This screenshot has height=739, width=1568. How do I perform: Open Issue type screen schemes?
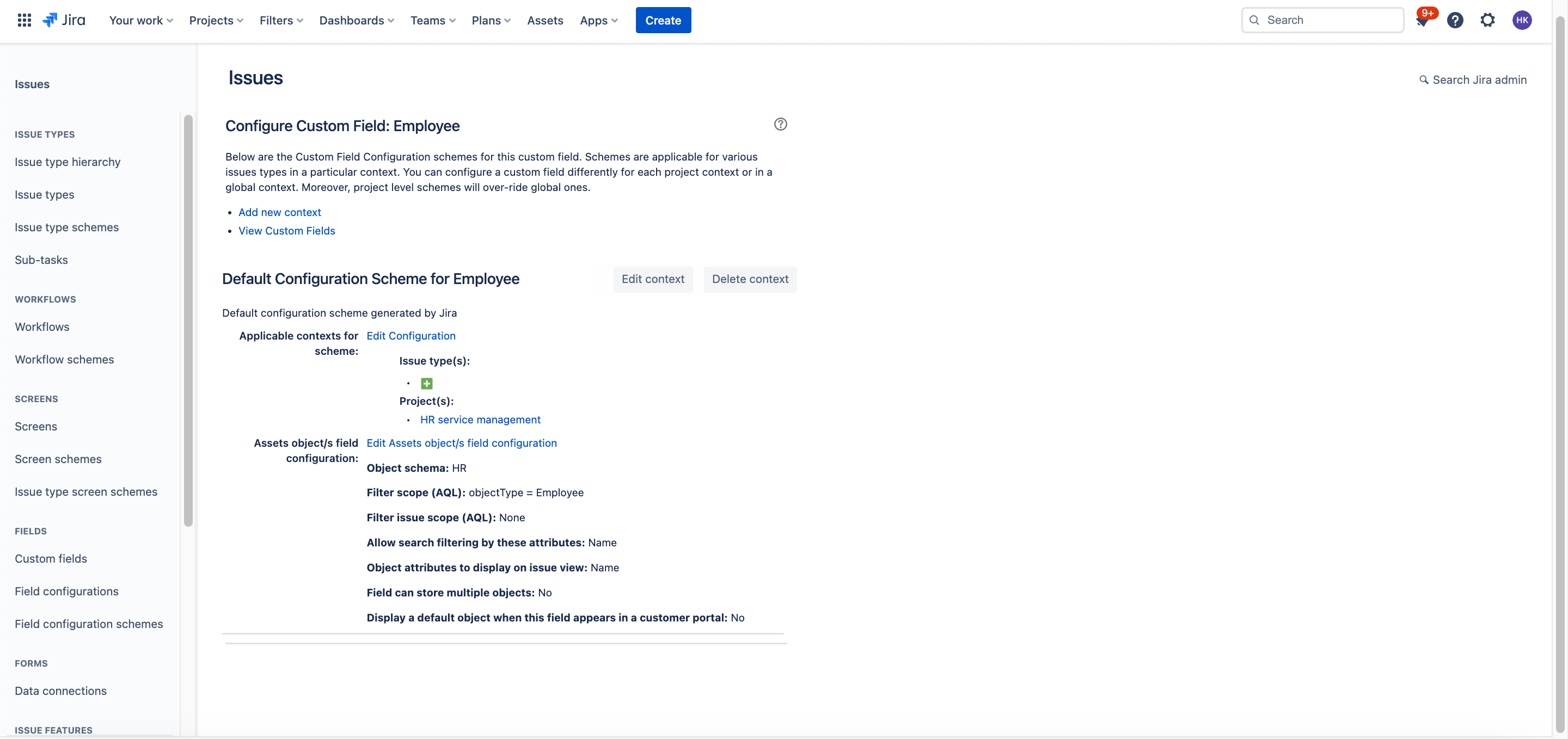click(x=86, y=491)
